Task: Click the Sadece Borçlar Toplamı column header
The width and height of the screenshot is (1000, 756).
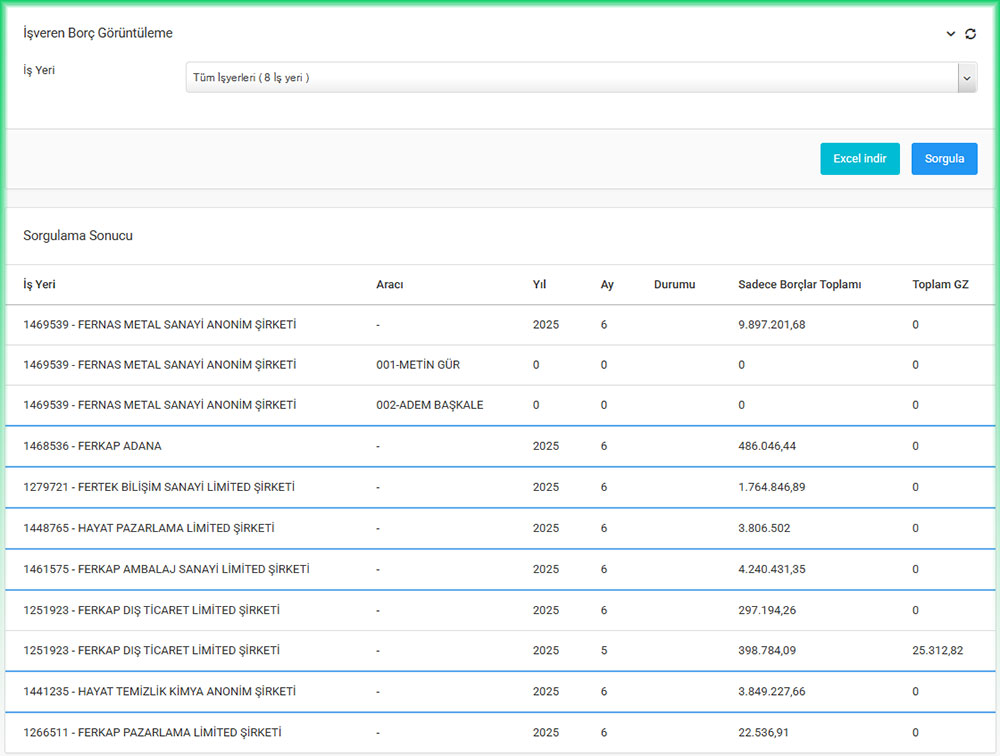Action: [799, 285]
